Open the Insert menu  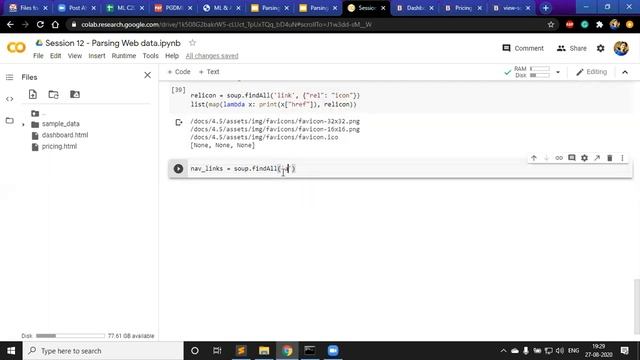[97, 56]
